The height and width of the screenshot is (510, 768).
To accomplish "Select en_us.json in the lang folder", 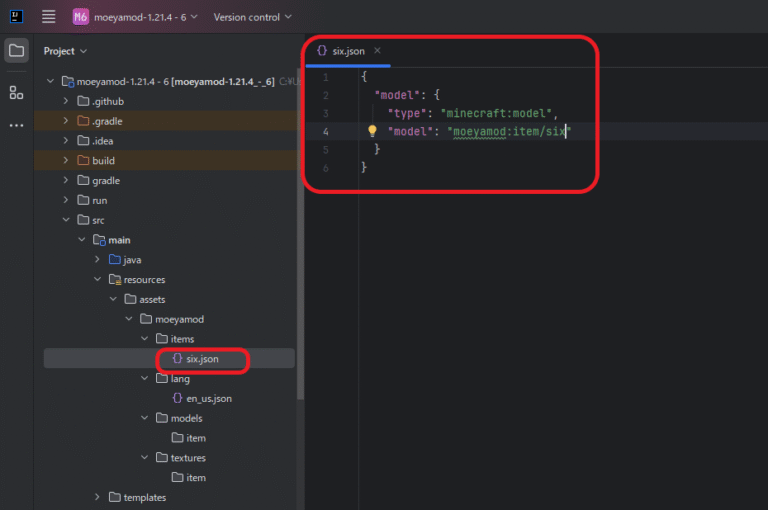I will tap(202, 398).
